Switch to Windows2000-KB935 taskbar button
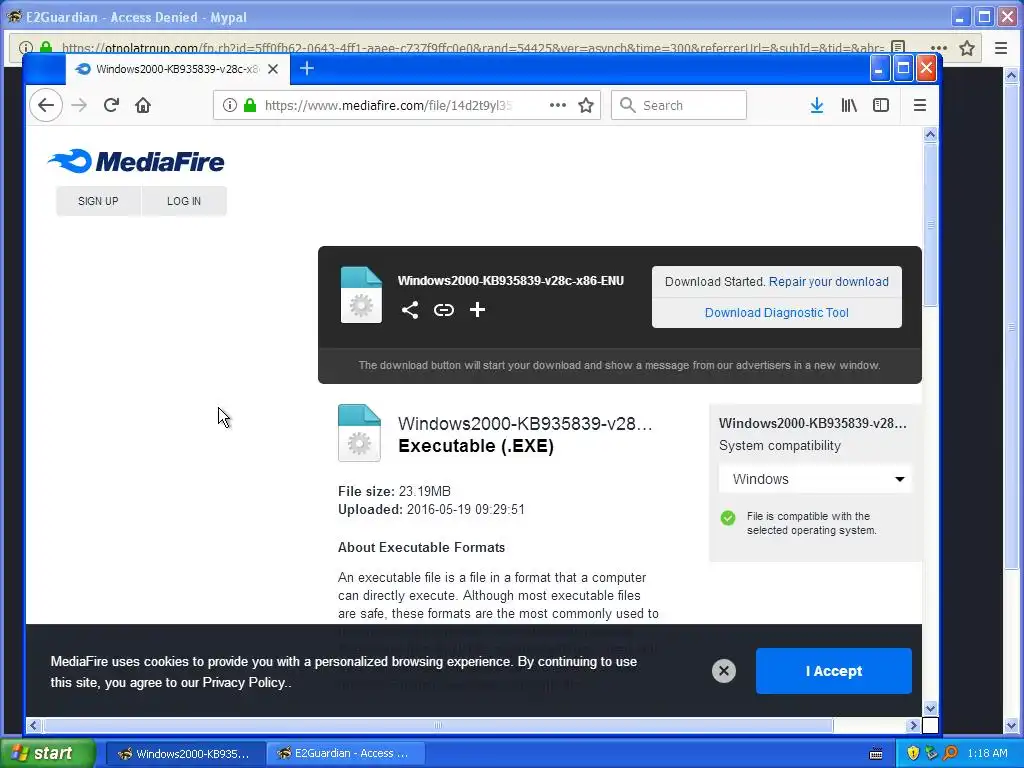This screenshot has height=768, width=1024. pos(185,754)
